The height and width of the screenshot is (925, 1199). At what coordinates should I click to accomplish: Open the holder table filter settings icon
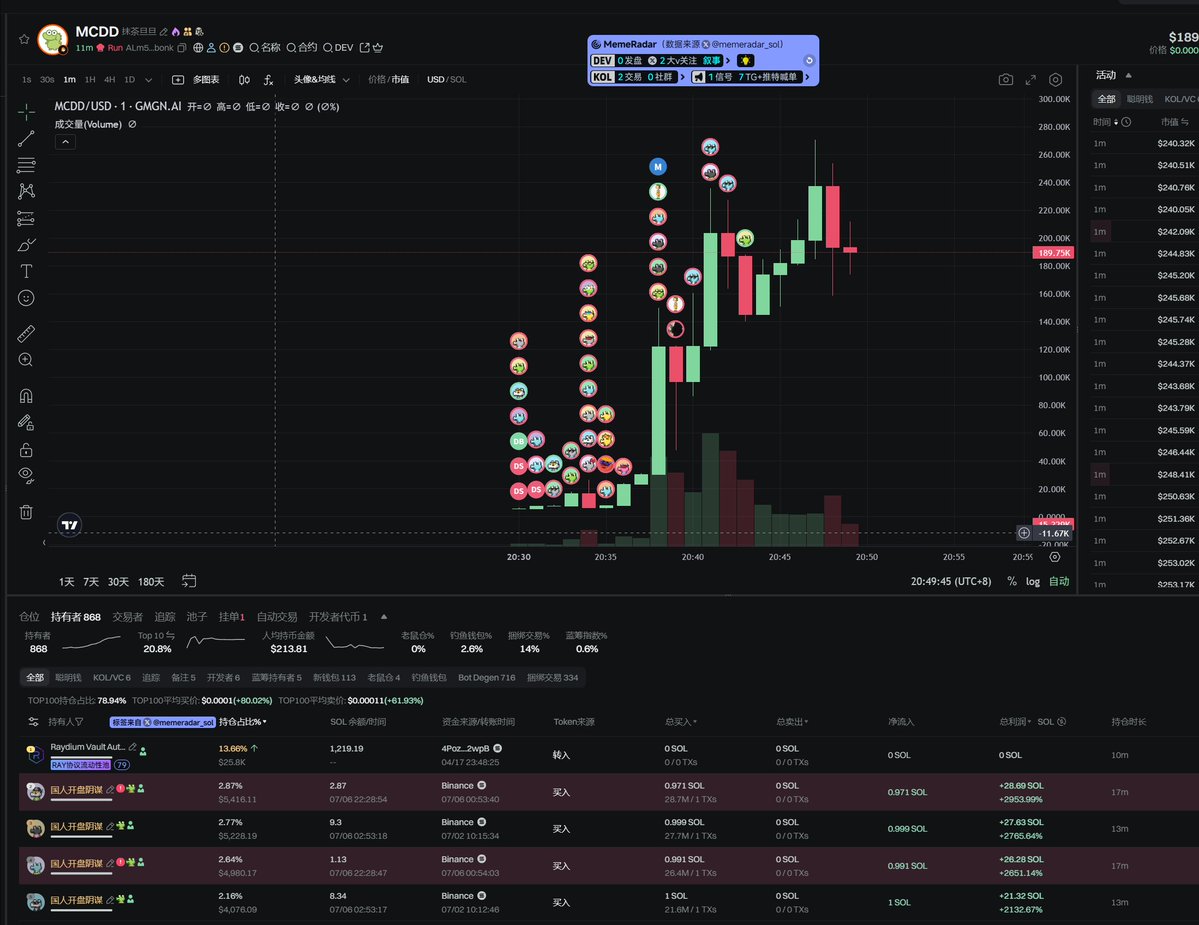(x=33, y=722)
